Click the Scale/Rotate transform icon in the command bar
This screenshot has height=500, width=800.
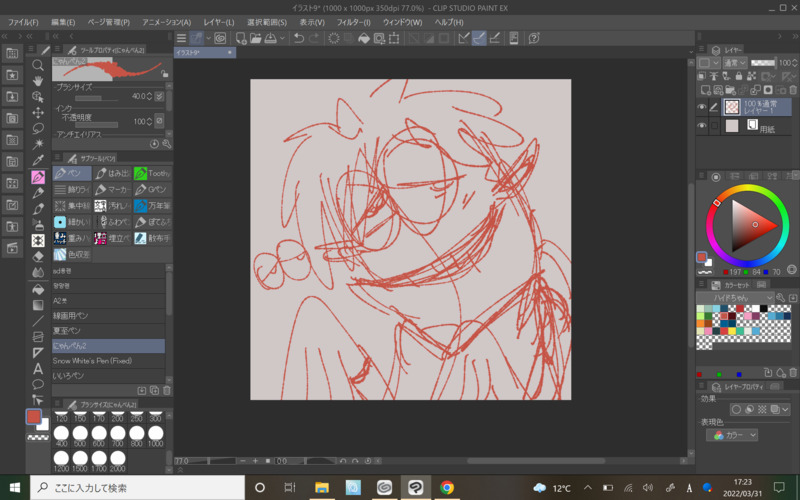click(394, 38)
